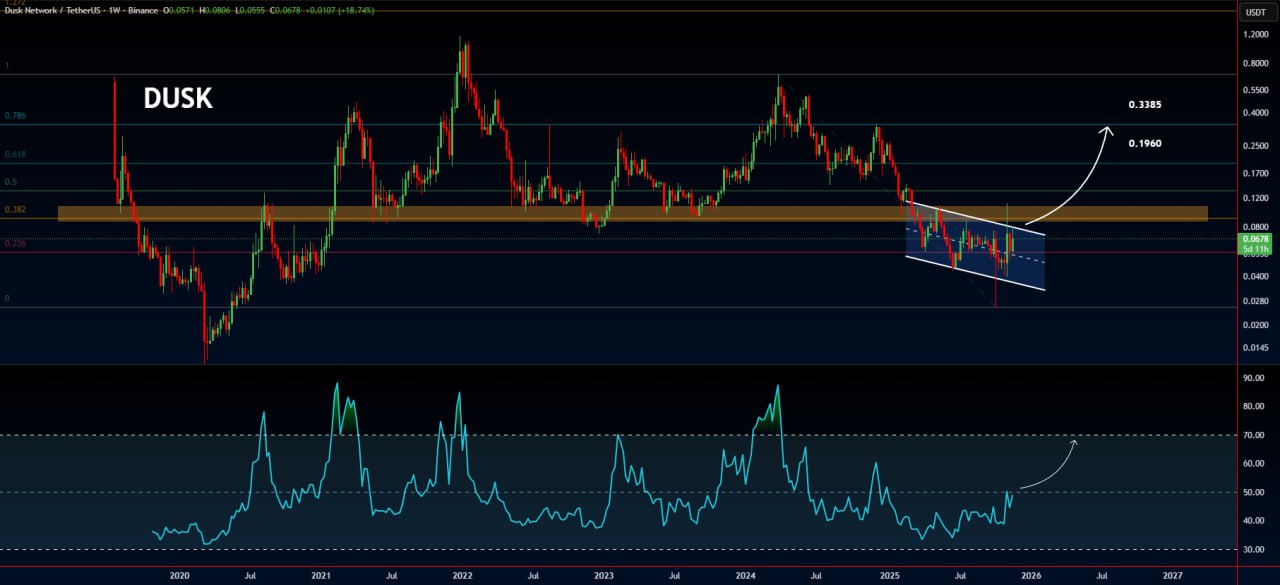Click the 0.382 Fibonacci level label
This screenshot has width=1280, height=585.
tap(15, 210)
